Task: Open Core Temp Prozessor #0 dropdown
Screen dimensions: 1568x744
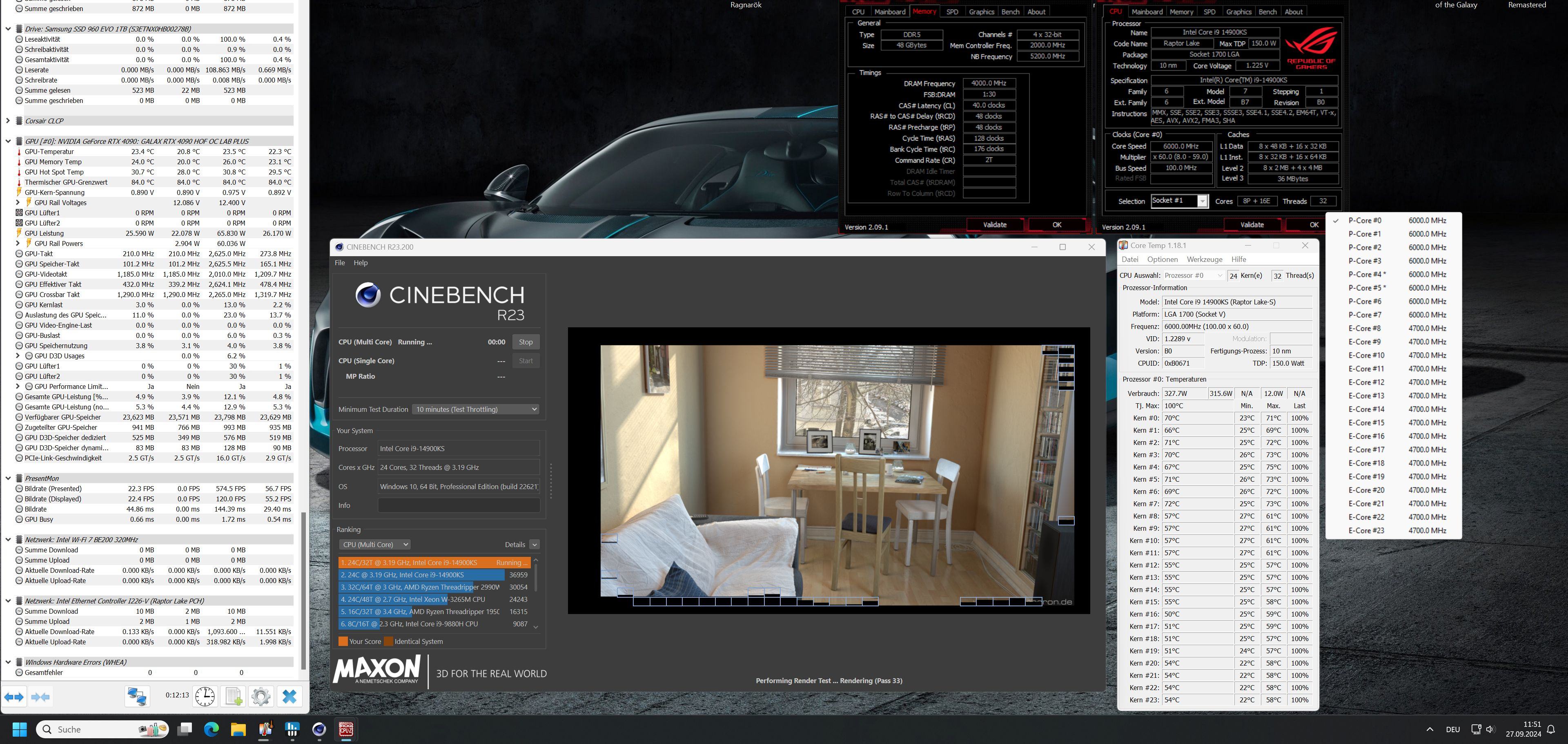Action: click(x=1193, y=275)
